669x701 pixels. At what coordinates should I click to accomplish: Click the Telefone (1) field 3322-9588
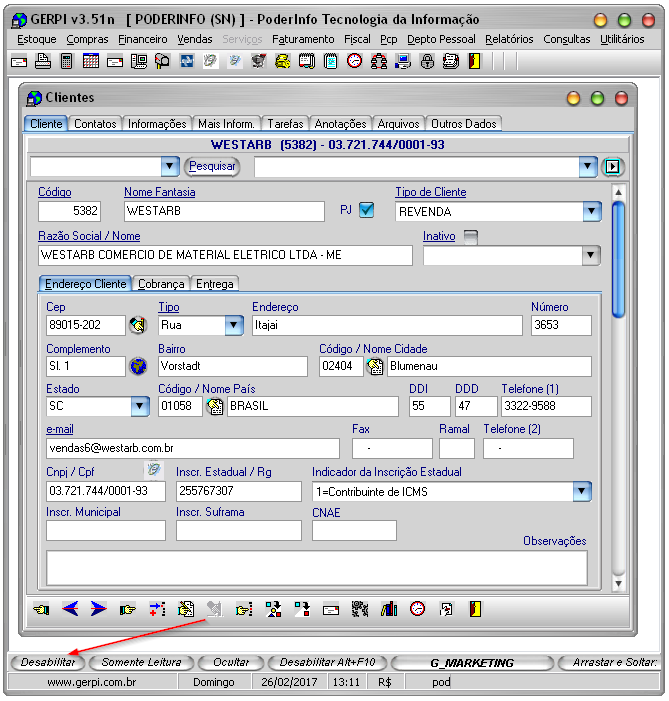[546, 406]
